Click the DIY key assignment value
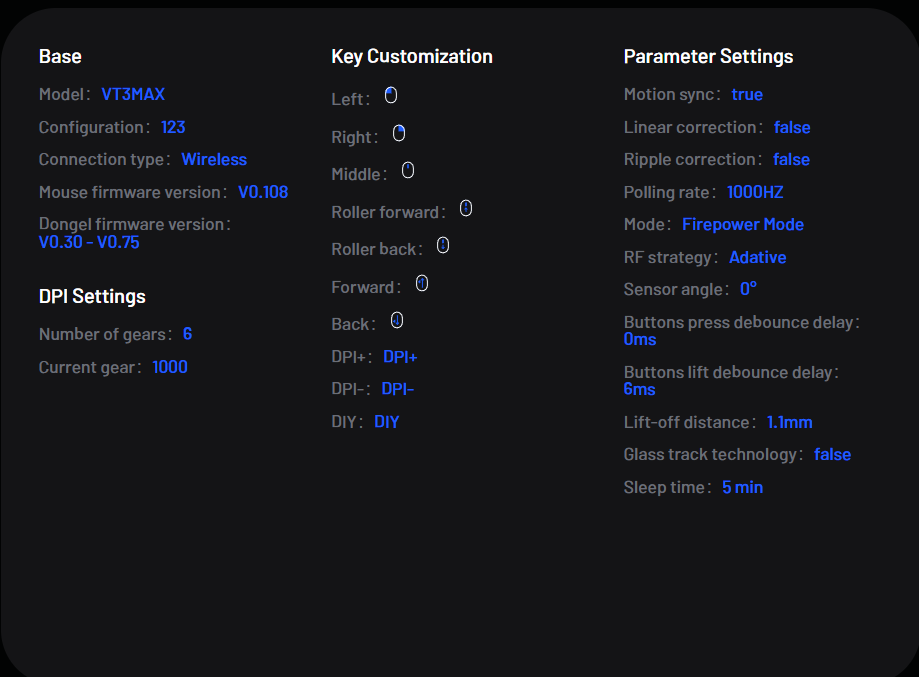Image resolution: width=919 pixels, height=677 pixels. (387, 422)
